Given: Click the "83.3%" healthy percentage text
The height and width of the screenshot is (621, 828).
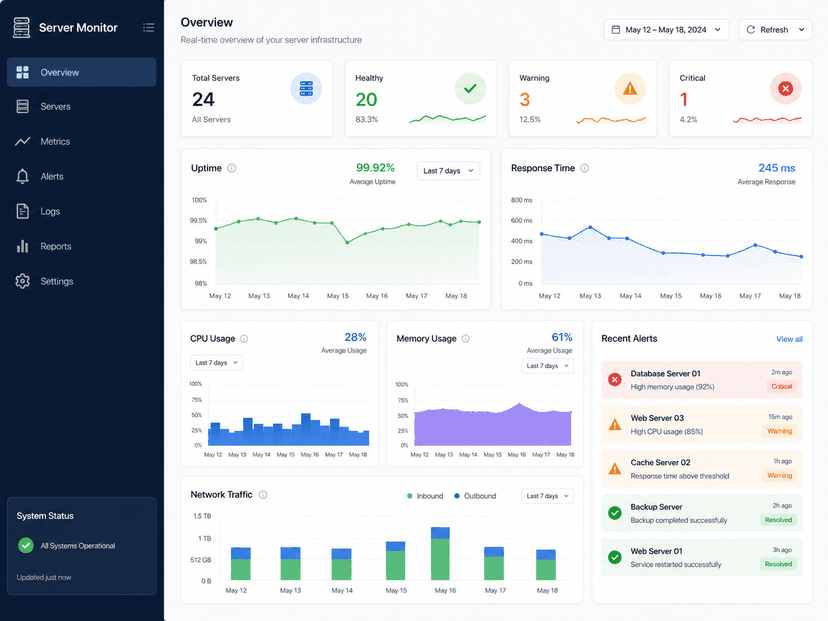Looking at the screenshot, I should [x=366, y=119].
